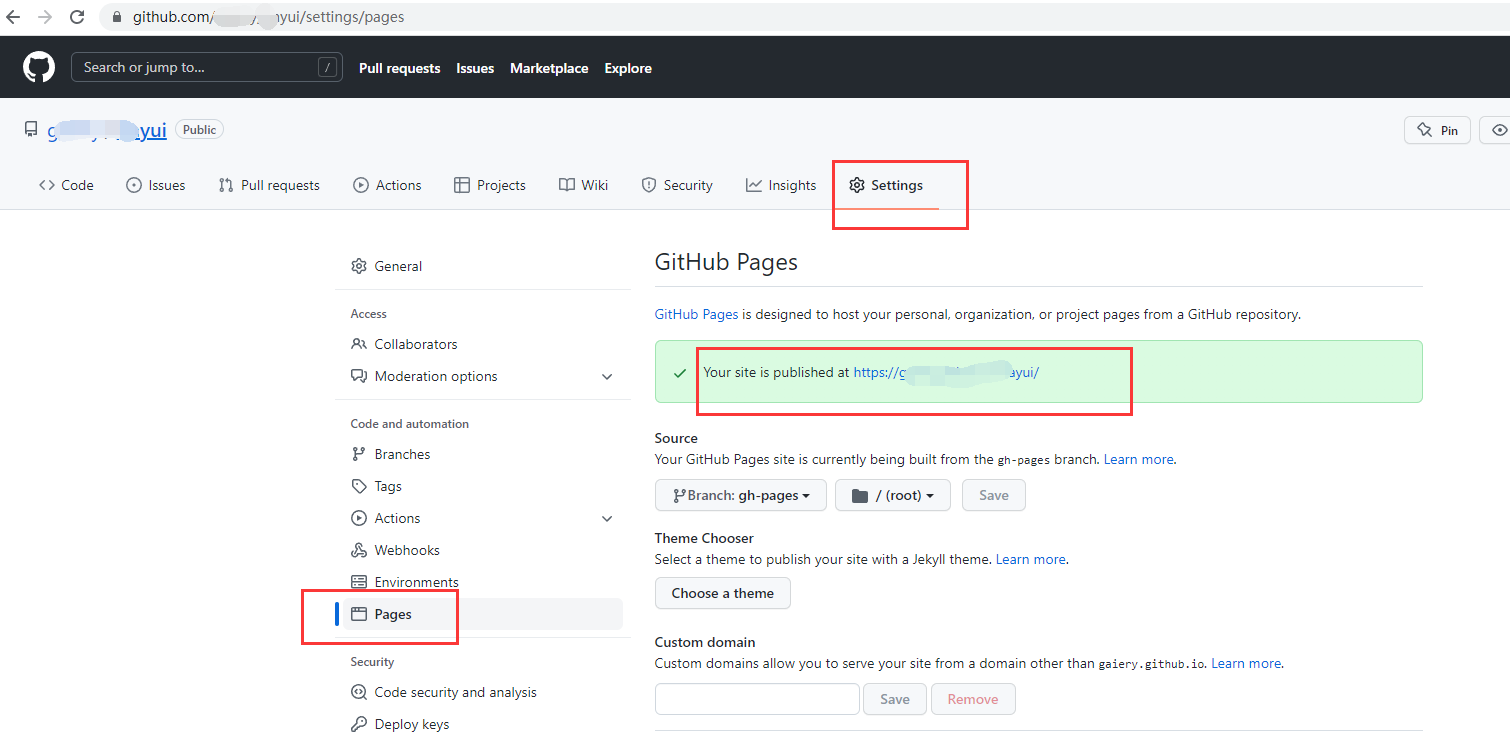Click the Remove custom domain button
This screenshot has width=1510, height=743.
(973, 699)
